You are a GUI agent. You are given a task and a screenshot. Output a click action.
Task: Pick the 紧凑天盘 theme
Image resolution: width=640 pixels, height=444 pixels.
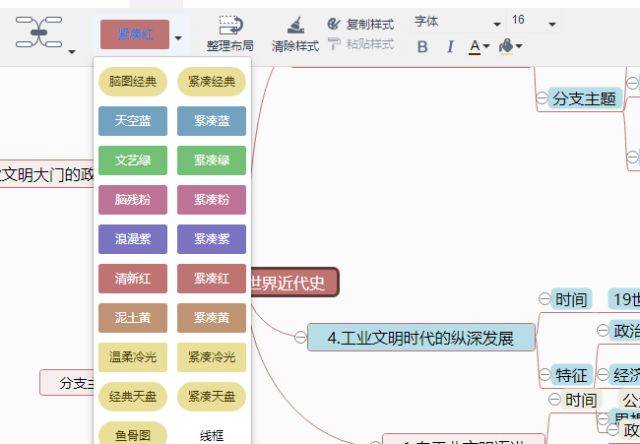211,397
